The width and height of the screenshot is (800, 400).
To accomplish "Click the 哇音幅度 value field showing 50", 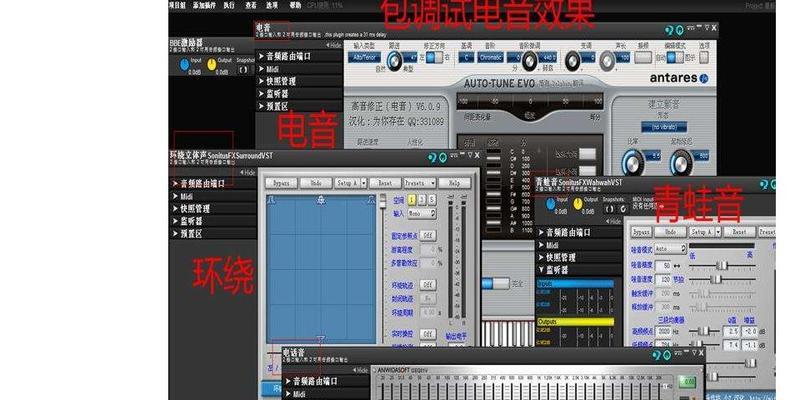I will (663, 266).
